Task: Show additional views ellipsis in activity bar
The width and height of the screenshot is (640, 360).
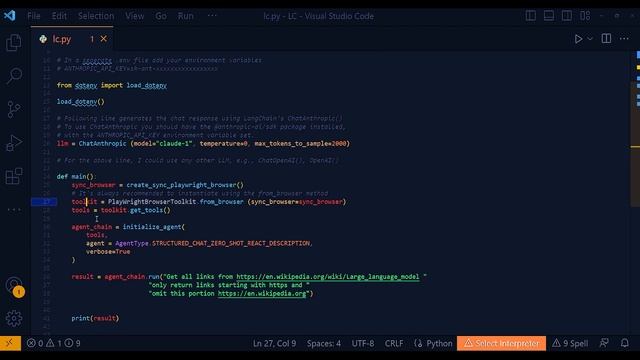Action: tap(14, 209)
